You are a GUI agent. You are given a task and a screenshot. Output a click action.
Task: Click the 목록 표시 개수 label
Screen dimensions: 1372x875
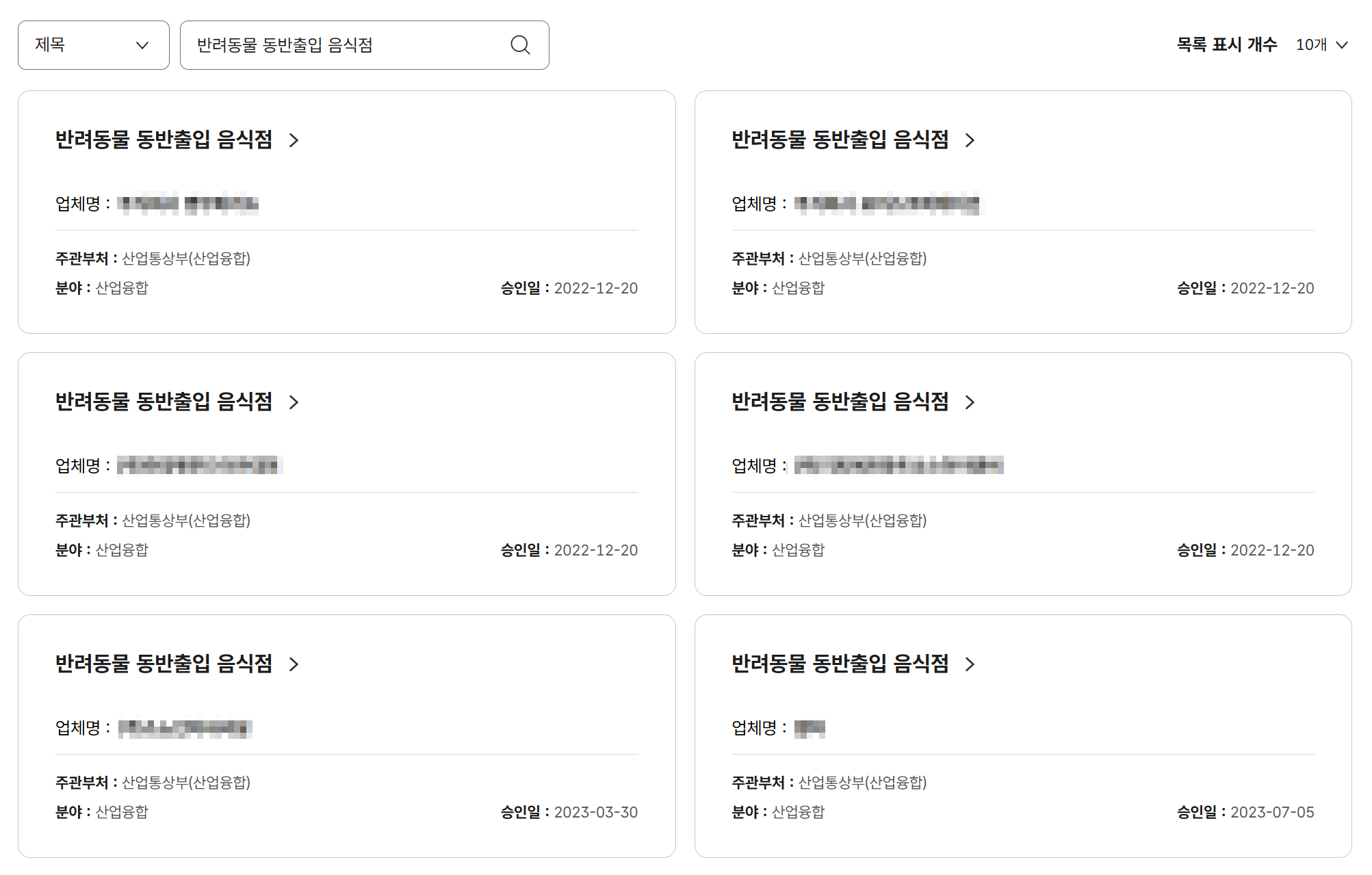click(1226, 45)
